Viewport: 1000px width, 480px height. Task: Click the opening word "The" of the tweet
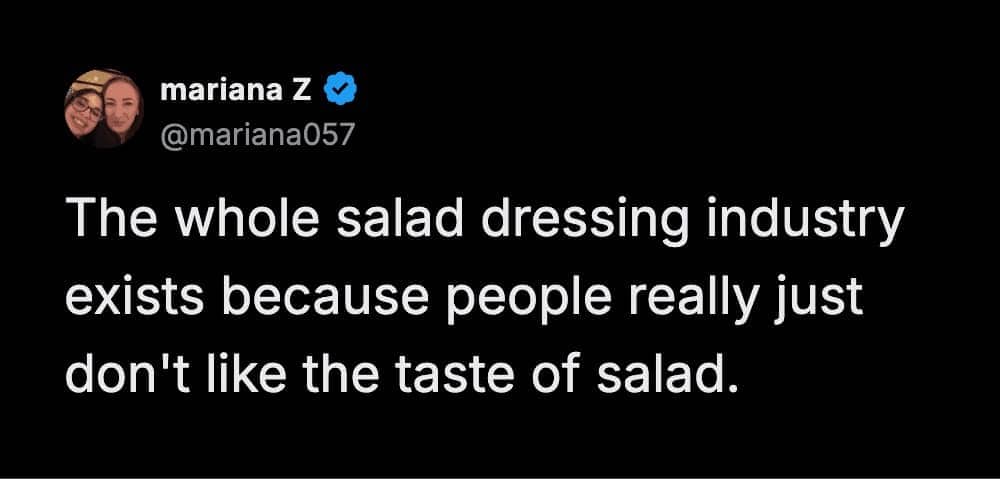(x=104, y=220)
